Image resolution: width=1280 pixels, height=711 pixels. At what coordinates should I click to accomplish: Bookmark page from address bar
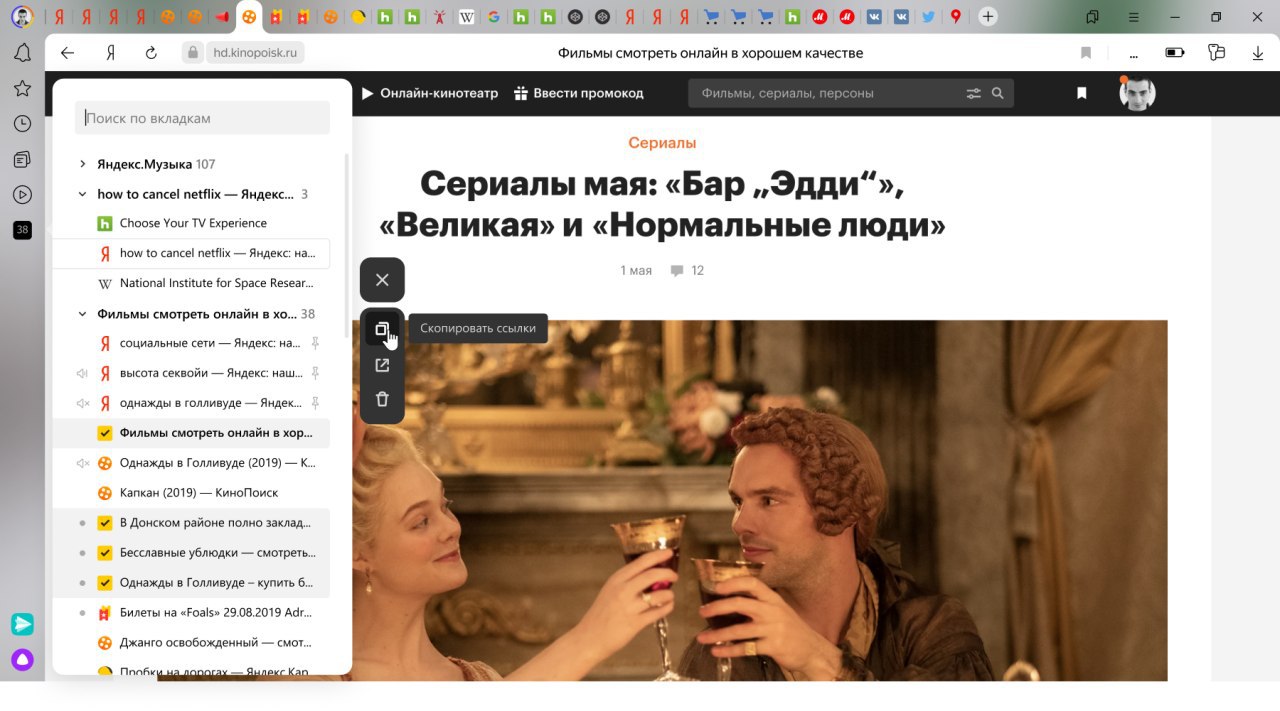tap(1086, 53)
